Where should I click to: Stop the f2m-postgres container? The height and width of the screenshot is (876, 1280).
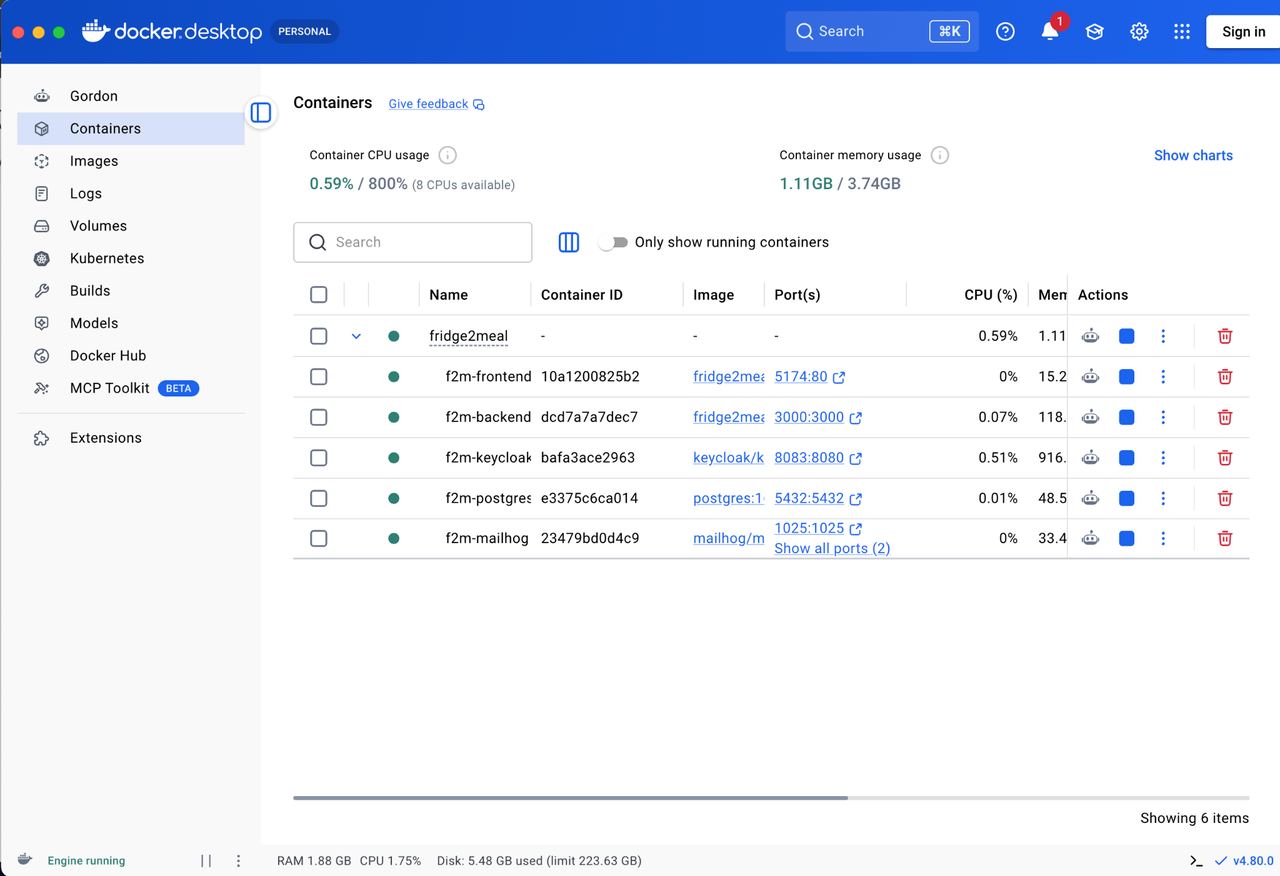pyautogui.click(x=1127, y=498)
